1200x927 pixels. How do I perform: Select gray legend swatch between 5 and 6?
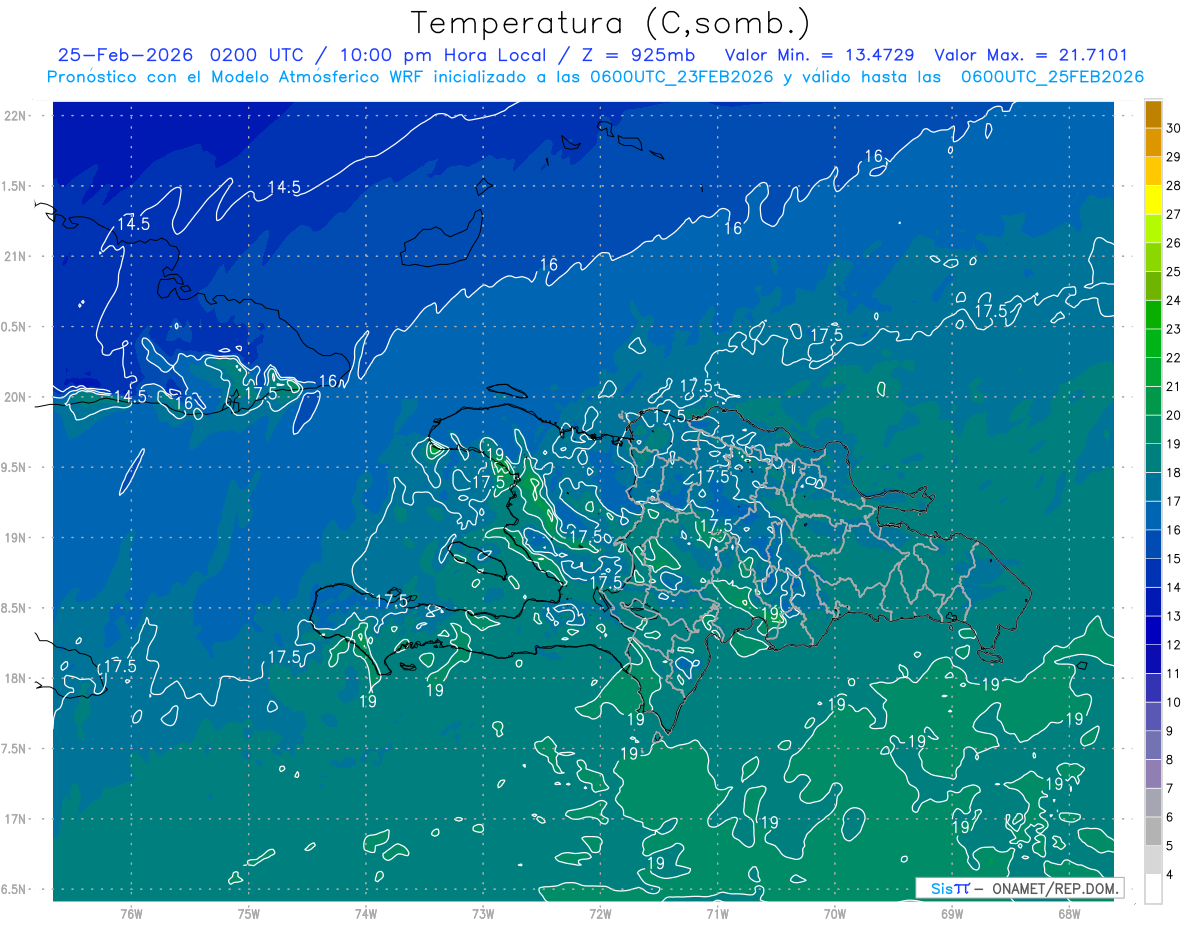(x=1153, y=832)
